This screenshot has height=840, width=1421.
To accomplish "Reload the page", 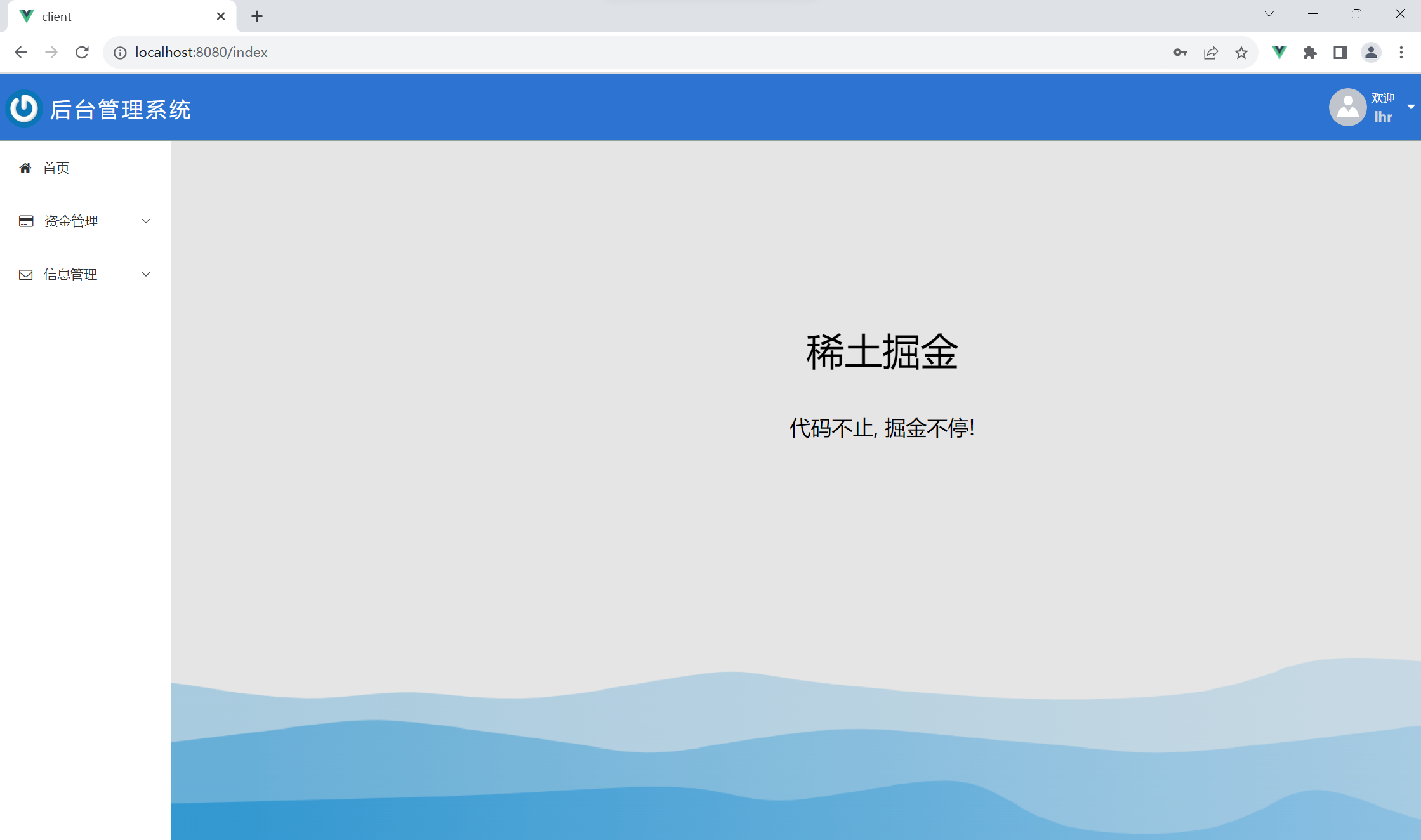I will click(x=82, y=53).
